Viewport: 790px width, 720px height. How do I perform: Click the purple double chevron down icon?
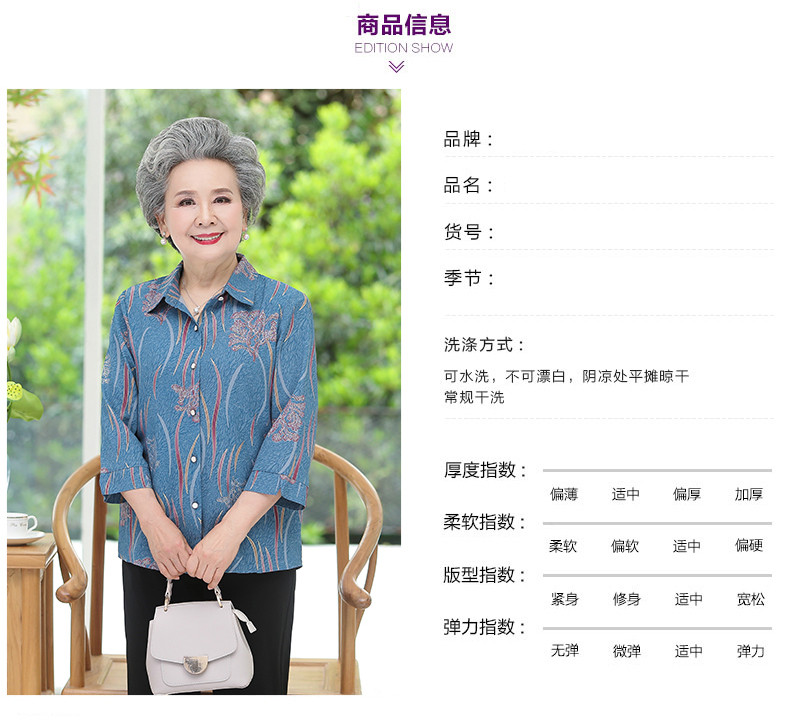[396, 67]
